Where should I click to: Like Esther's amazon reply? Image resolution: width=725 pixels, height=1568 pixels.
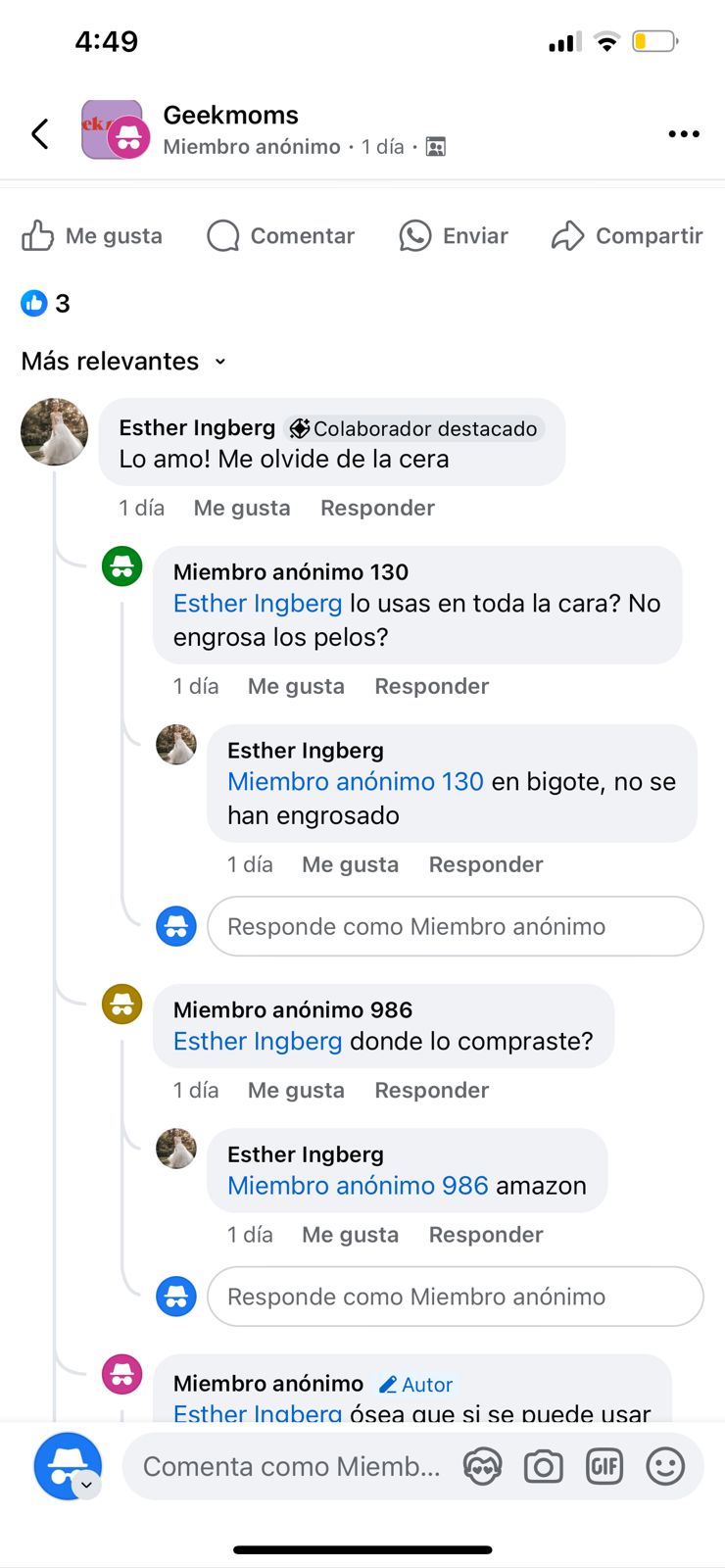[350, 1236]
